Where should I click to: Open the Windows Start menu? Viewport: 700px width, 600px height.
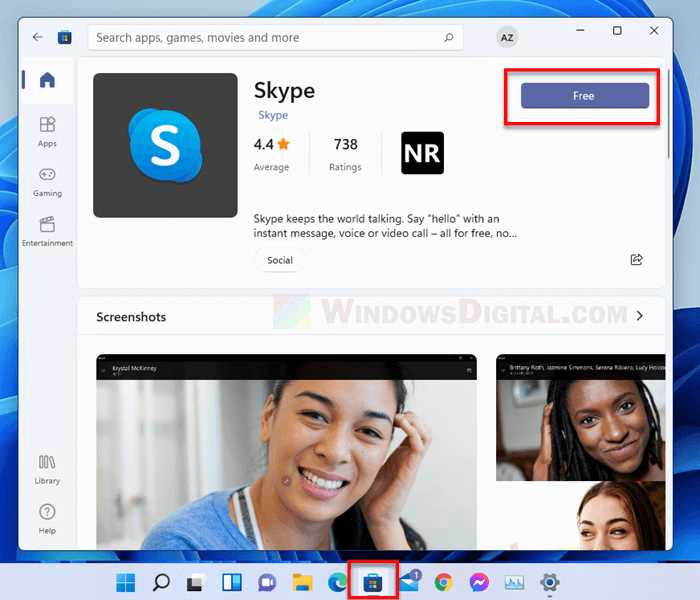125,583
